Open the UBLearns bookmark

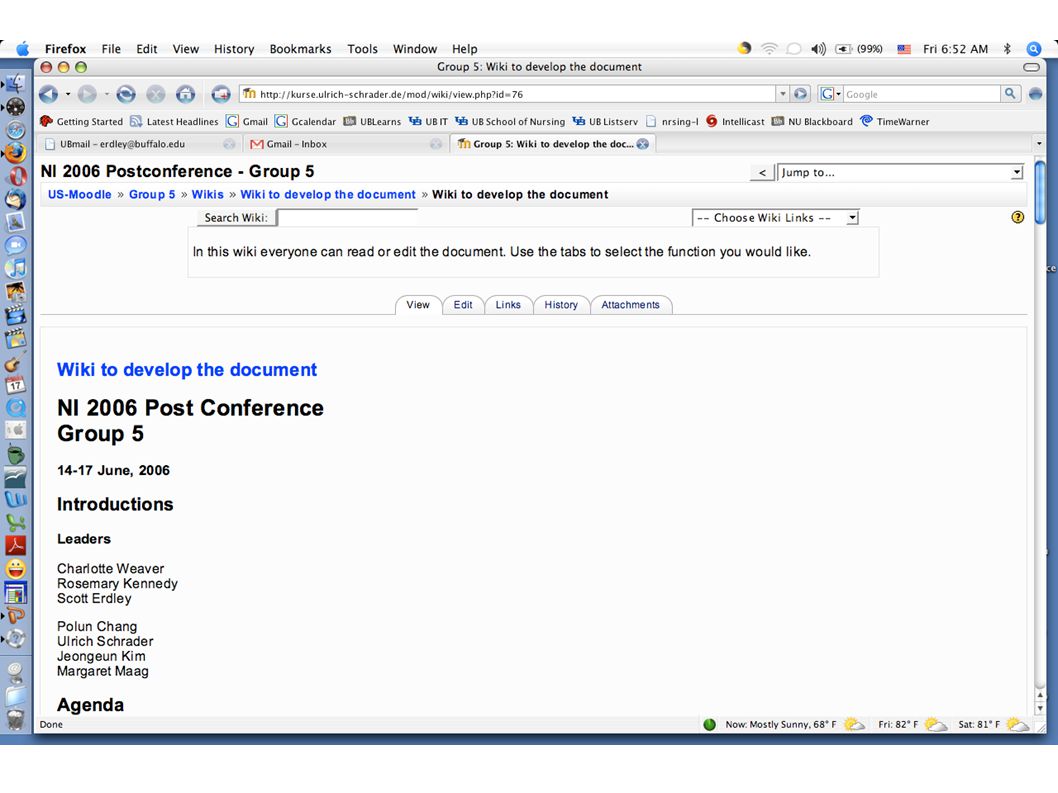pos(372,121)
